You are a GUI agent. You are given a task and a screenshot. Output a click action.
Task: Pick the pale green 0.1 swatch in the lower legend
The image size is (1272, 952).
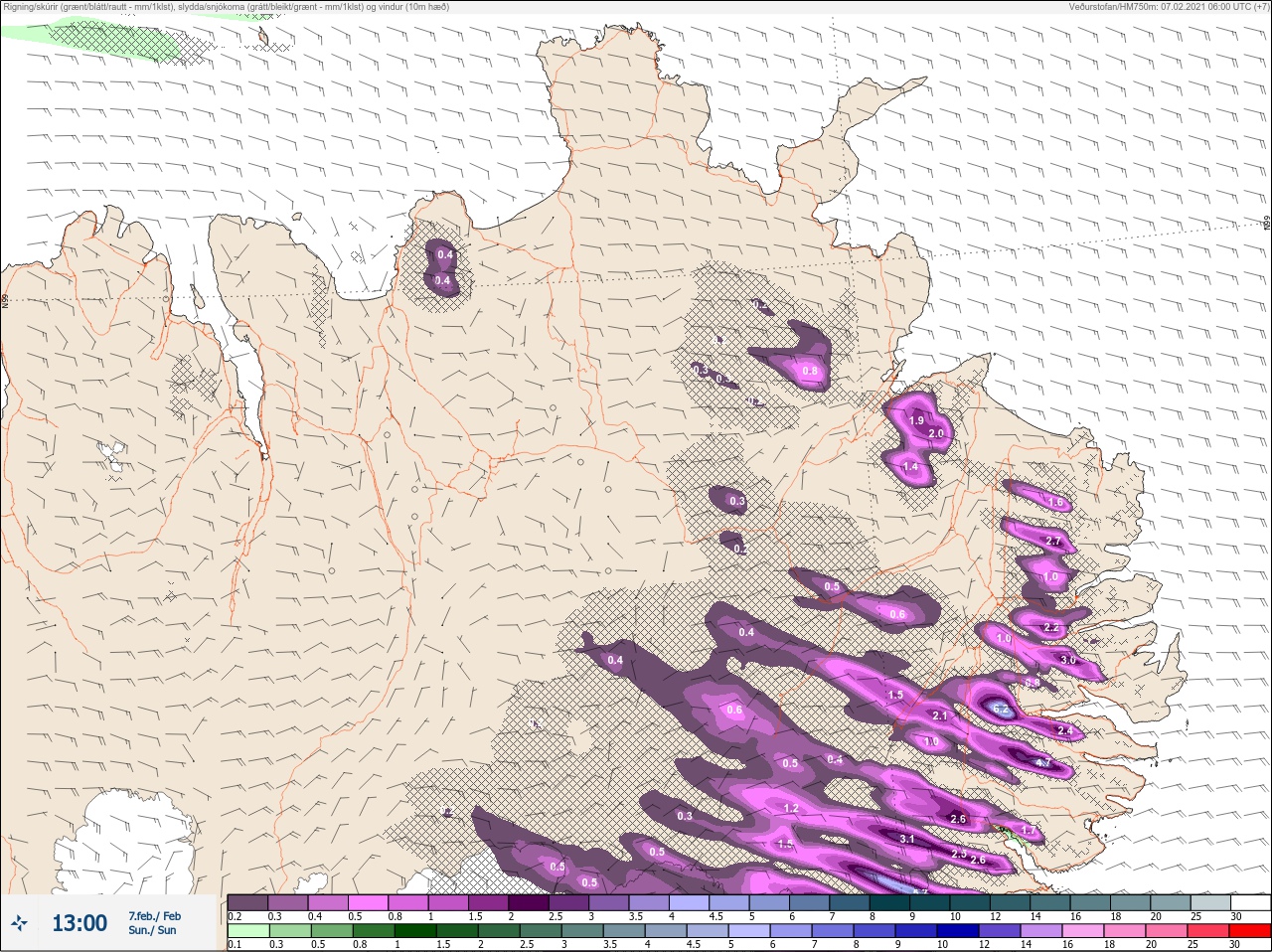tap(247, 931)
